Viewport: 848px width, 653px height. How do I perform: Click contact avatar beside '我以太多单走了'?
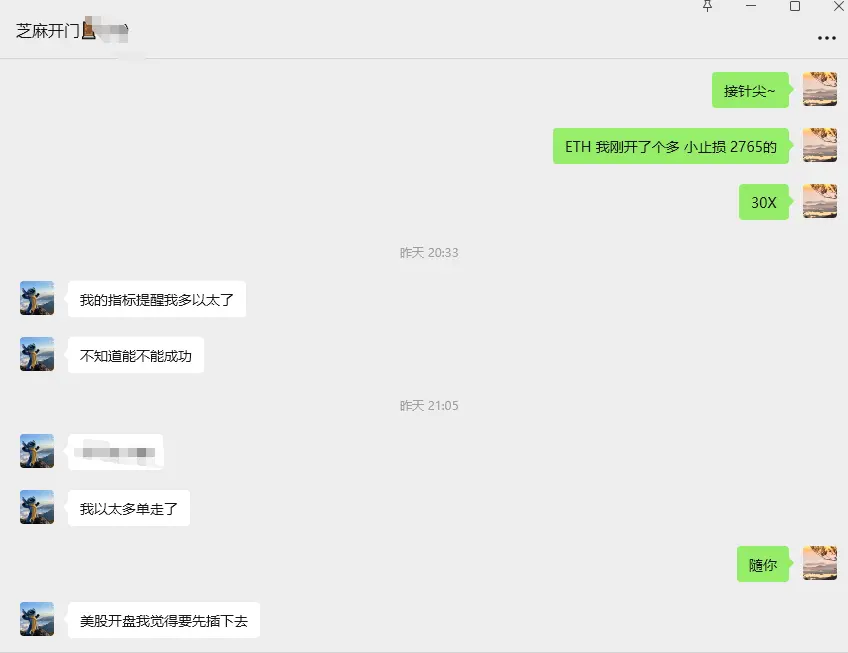37,507
